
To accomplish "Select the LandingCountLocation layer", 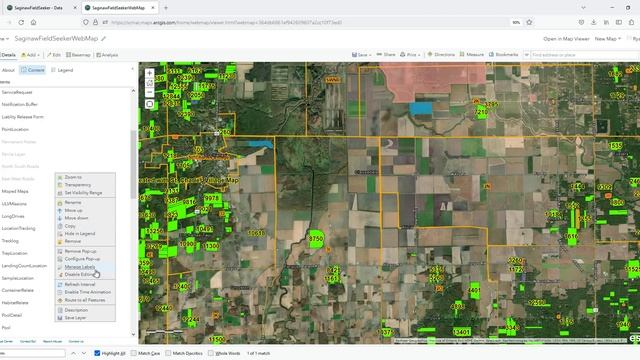I will tap(24, 266).
